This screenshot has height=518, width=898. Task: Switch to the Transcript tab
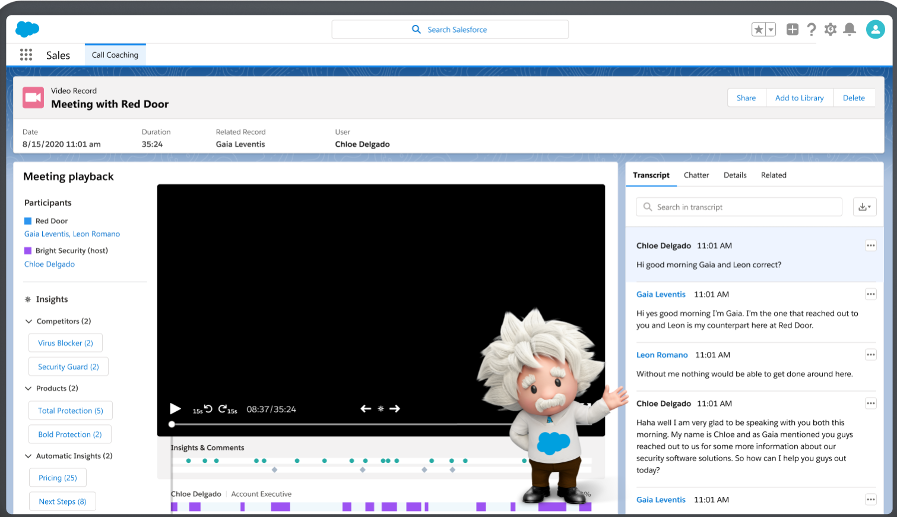coord(651,175)
